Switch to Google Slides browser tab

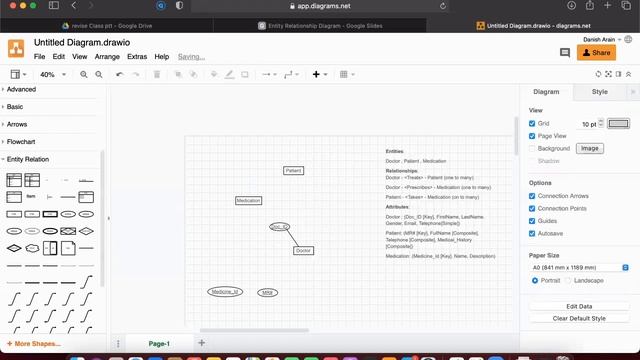pyautogui.click(x=320, y=26)
